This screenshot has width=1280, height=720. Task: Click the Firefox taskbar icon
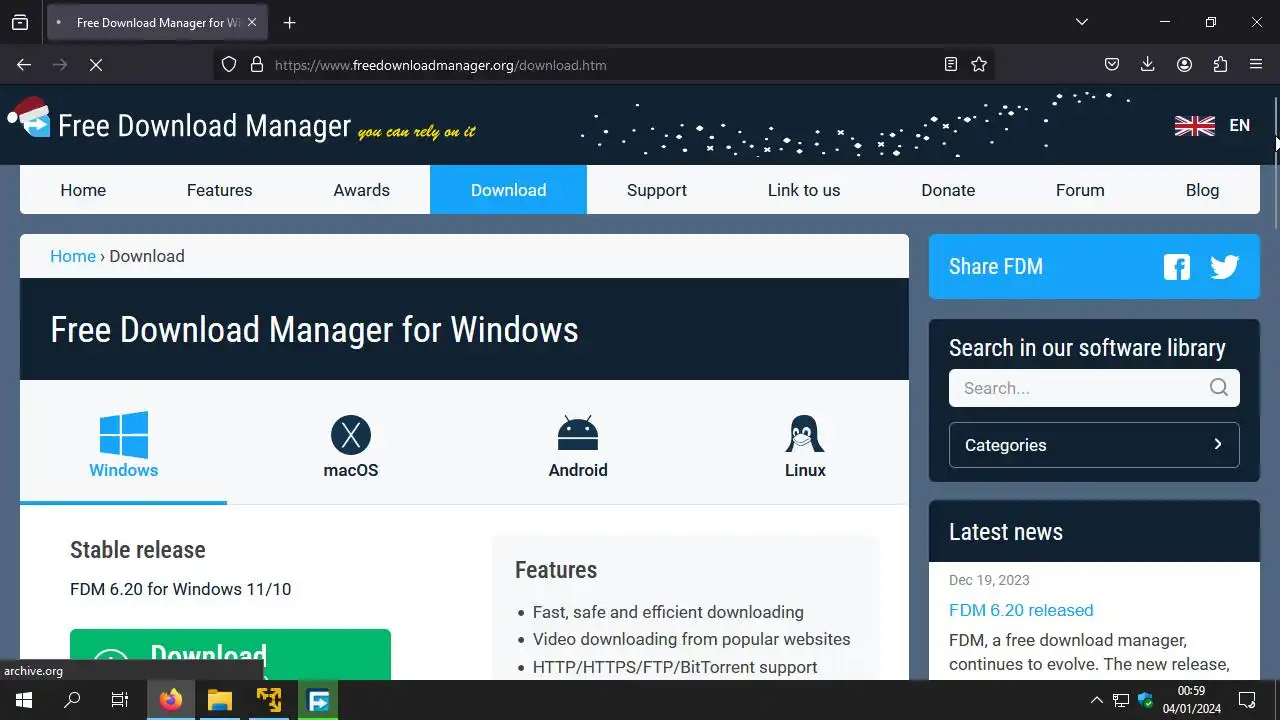point(171,700)
